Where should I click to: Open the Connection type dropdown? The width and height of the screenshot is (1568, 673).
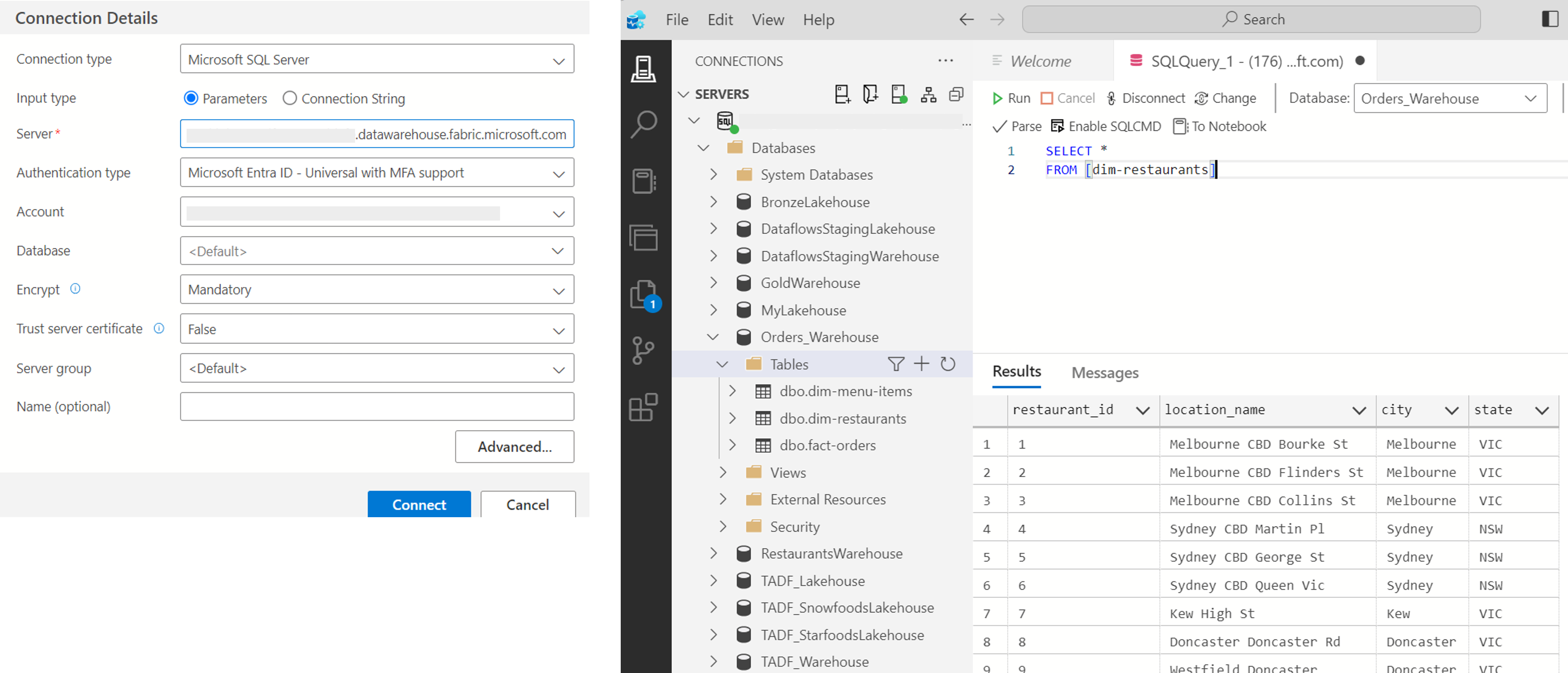[377, 59]
